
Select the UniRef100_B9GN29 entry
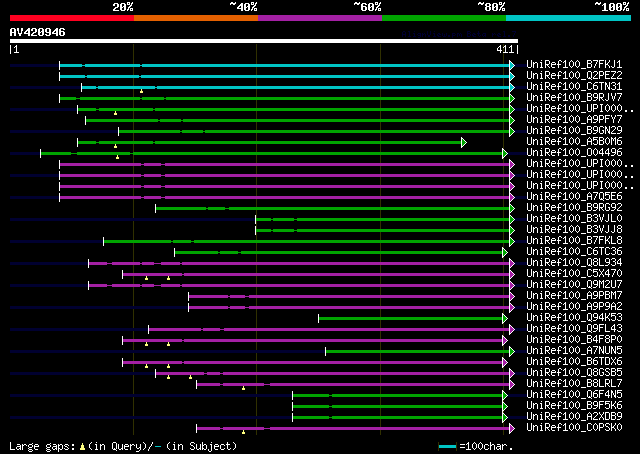pyautogui.click(x=574, y=131)
